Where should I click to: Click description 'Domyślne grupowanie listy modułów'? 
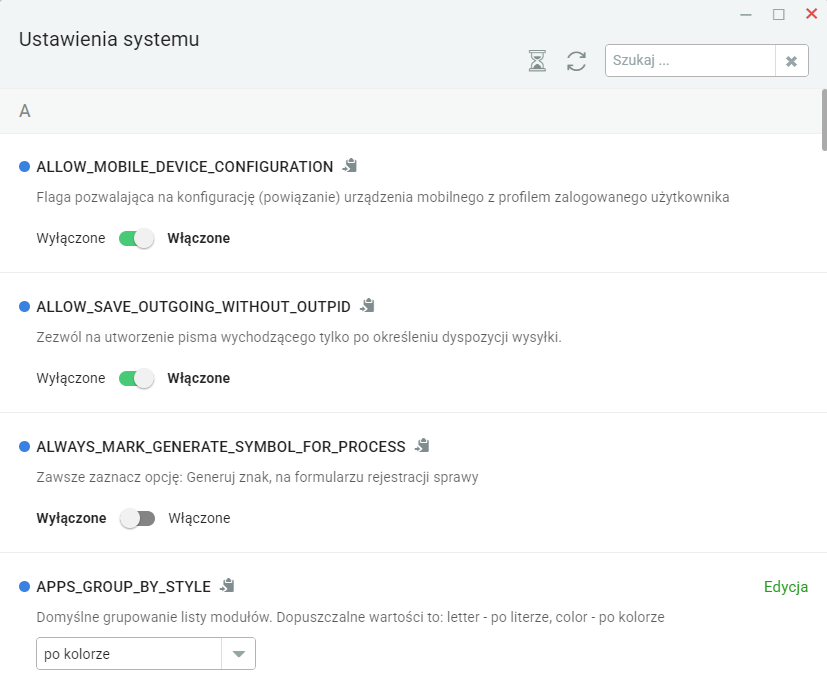350,617
